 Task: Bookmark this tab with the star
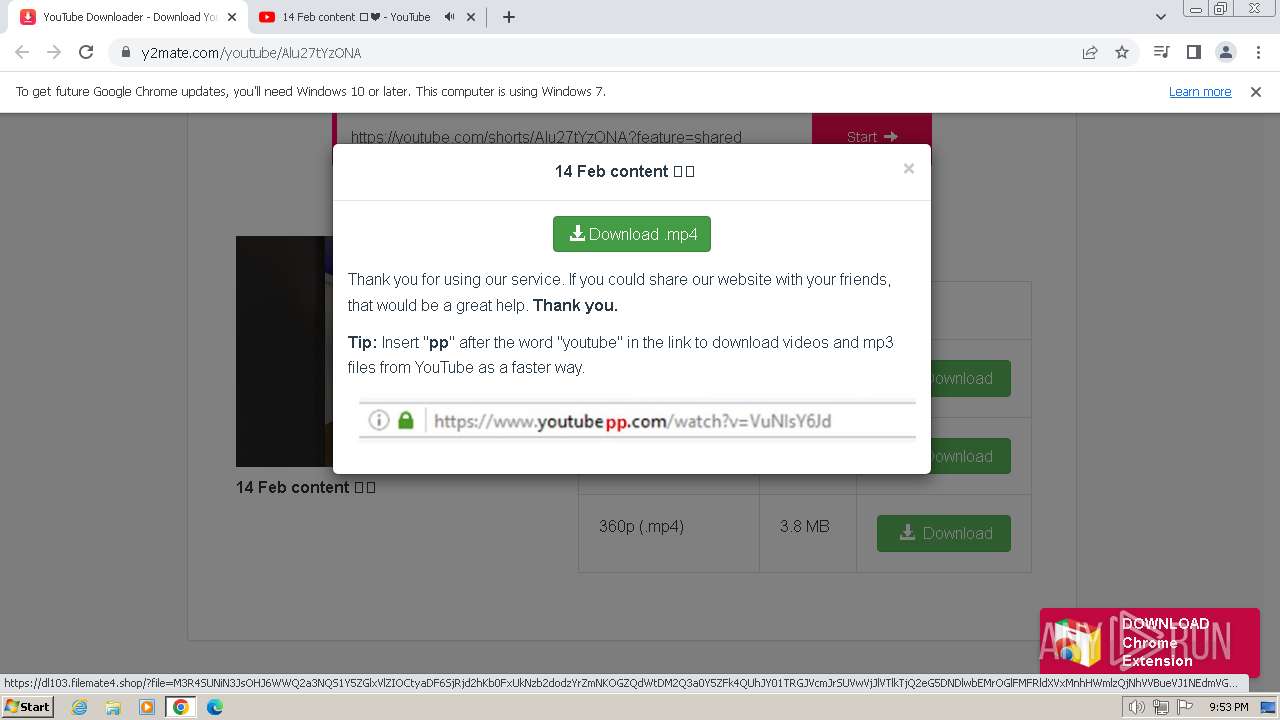(1122, 52)
